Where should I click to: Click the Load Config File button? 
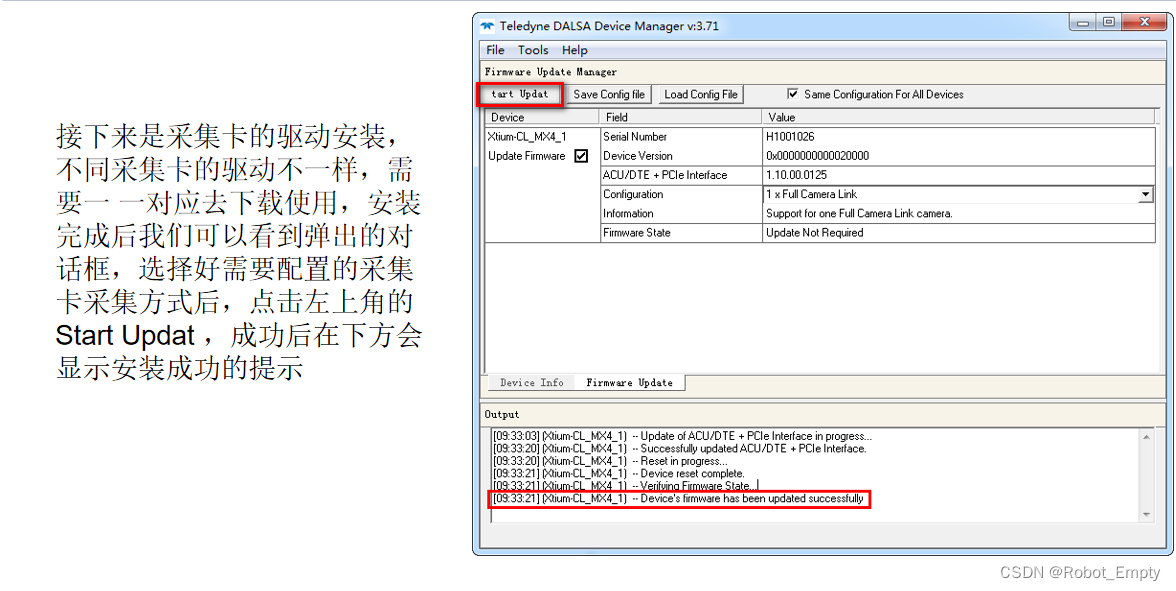[x=700, y=93]
